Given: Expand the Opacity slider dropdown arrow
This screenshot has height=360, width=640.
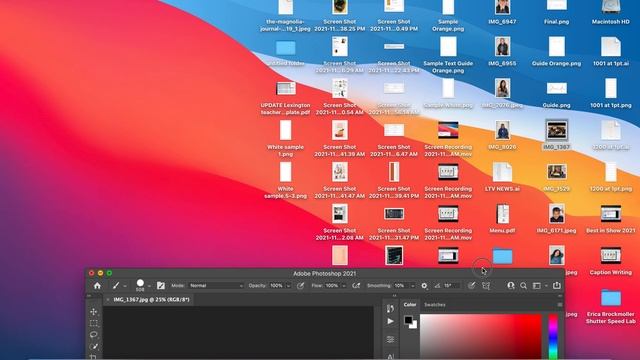Looking at the screenshot, I should coord(288,286).
